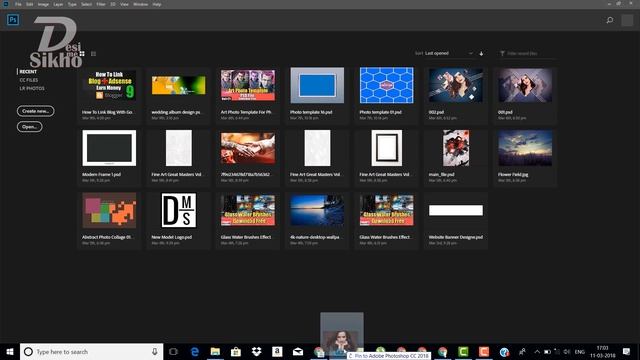Click the ENG language indicator
Viewport: 640px width, 360px height.
[x=580, y=351]
